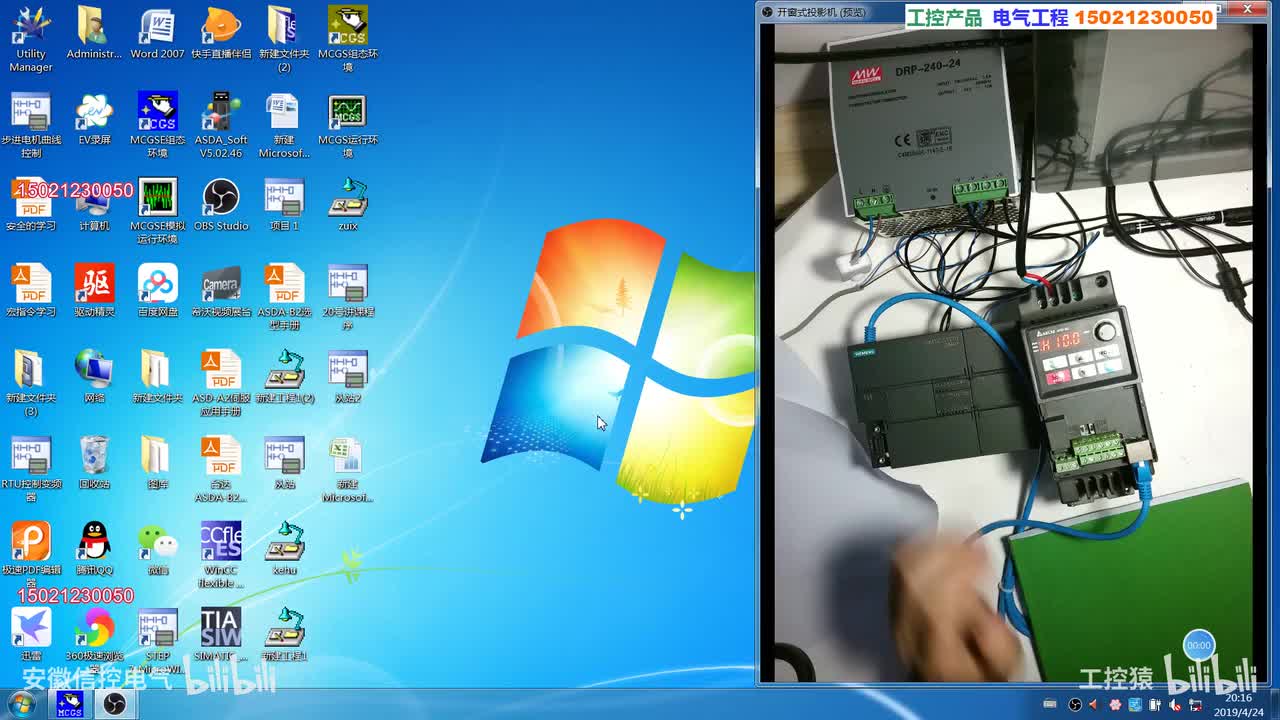1280x720 pixels.
Task: Select the unnumbered 新建文件夹 folder icon
Action: pos(157,378)
